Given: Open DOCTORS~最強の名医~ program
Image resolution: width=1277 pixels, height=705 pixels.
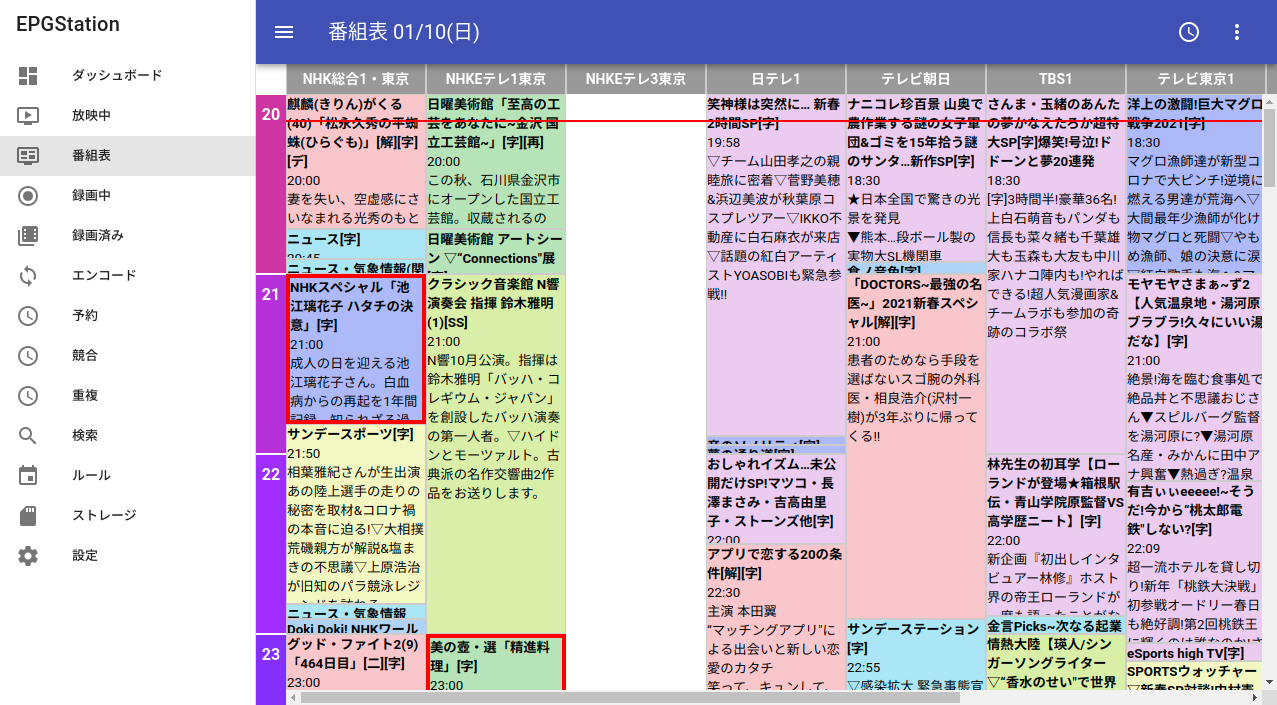Looking at the screenshot, I should [916, 446].
